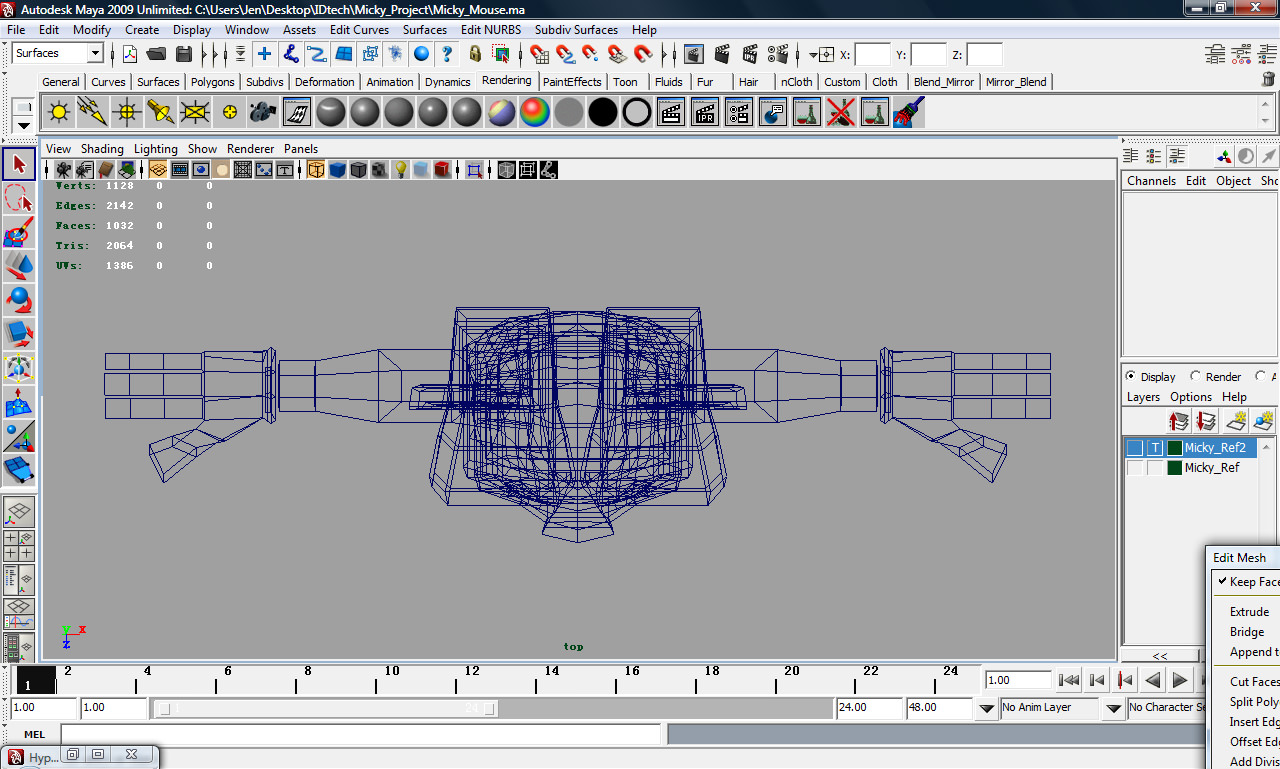The image size is (1280, 769).
Task: Open the viewport Shading menu
Action: [102, 149]
